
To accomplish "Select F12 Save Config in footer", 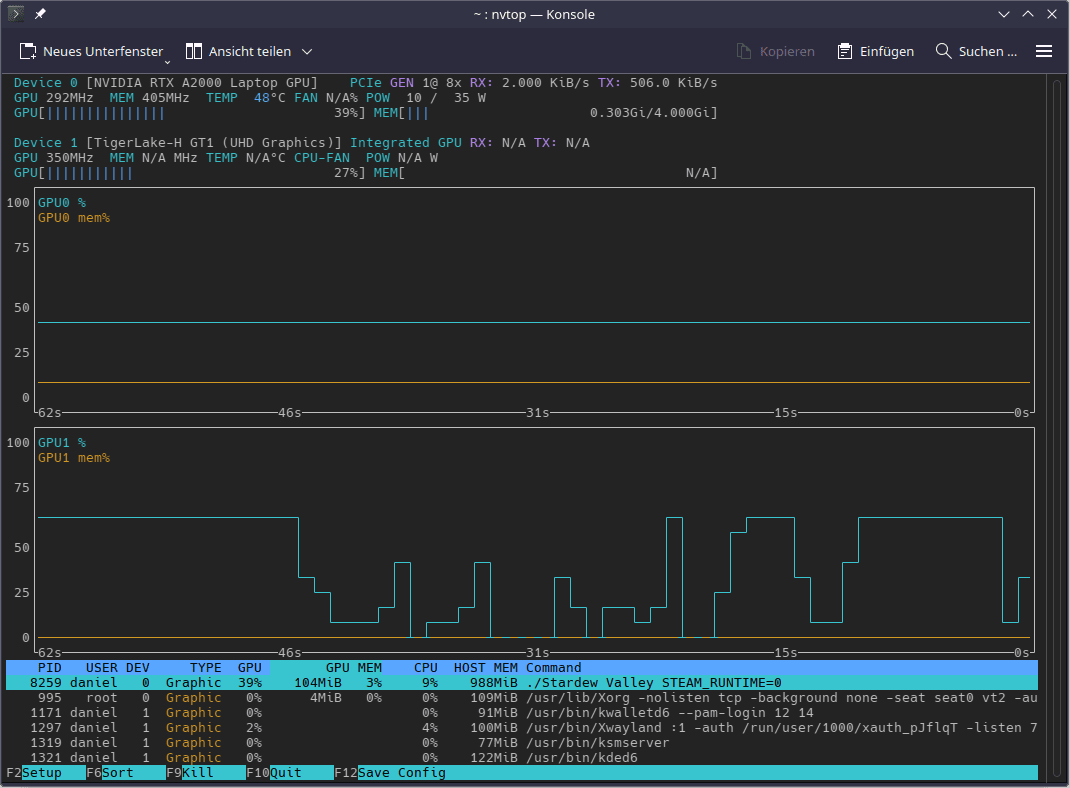I will (390, 772).
